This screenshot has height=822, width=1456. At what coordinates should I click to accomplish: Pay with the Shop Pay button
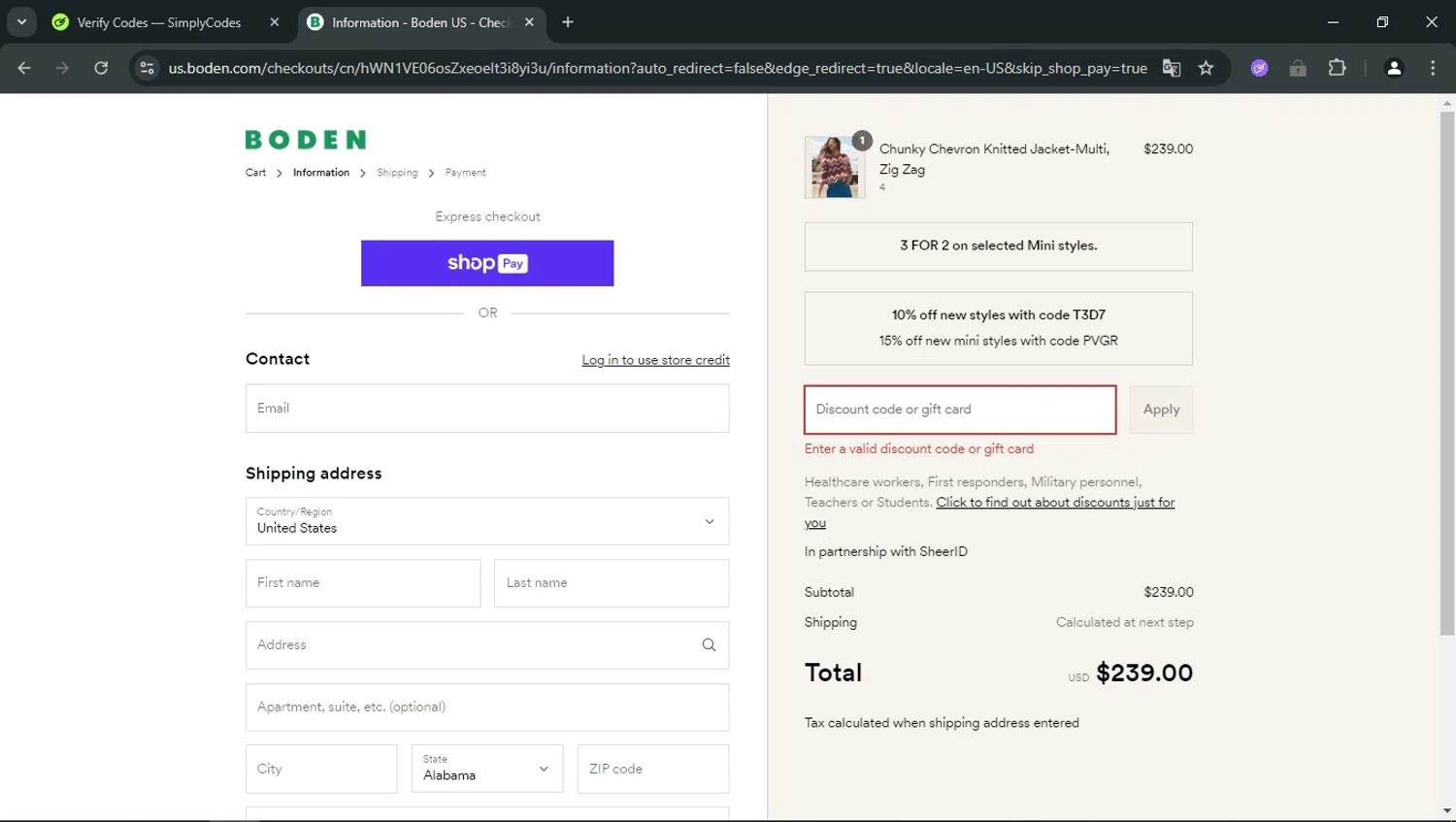click(x=487, y=263)
